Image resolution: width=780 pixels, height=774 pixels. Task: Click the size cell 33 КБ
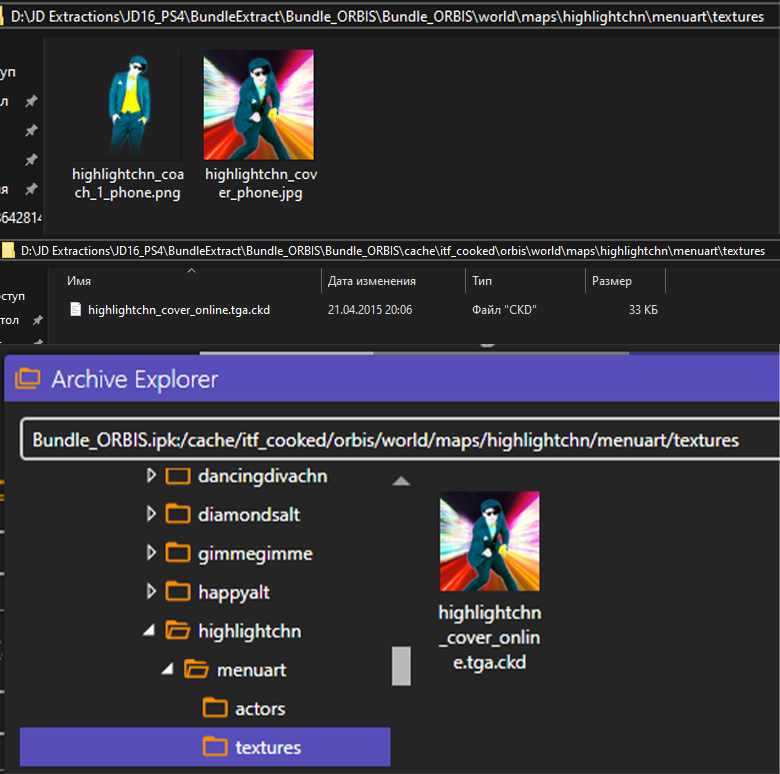point(643,310)
